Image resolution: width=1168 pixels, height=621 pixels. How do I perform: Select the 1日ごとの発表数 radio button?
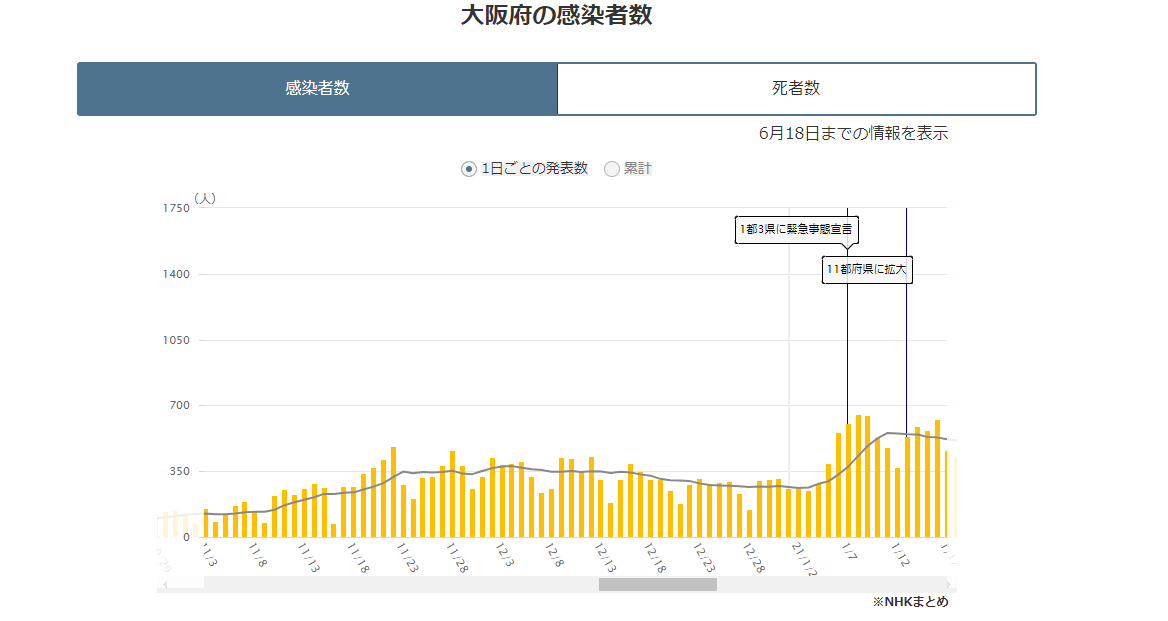[x=469, y=169]
